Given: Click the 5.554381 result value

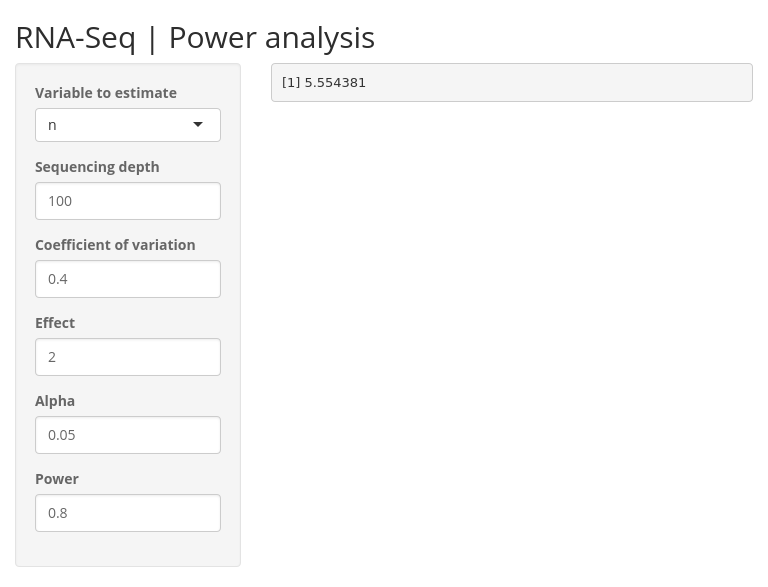Looking at the screenshot, I should (335, 82).
